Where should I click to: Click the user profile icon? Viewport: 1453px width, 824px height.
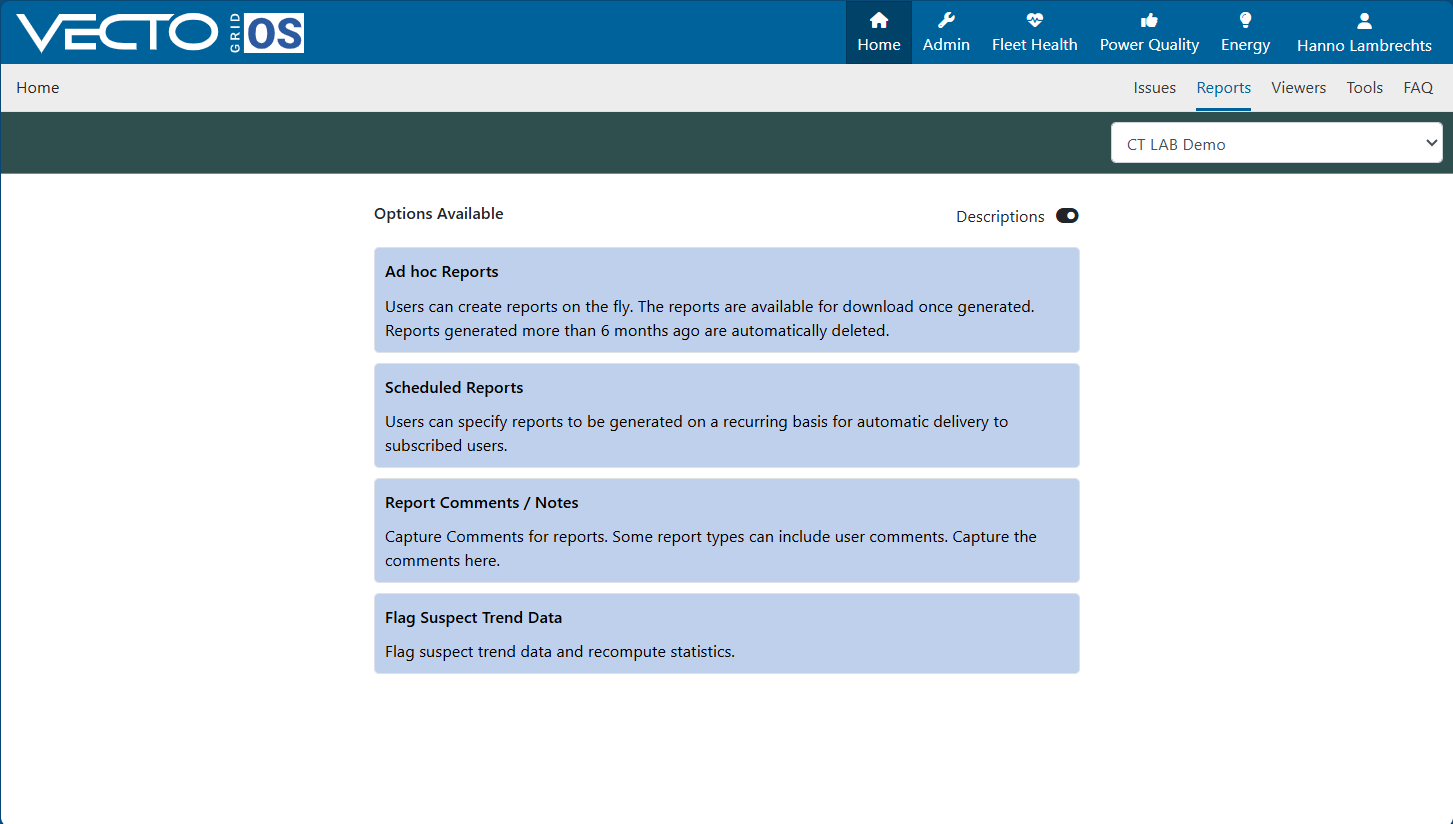[x=1364, y=21]
